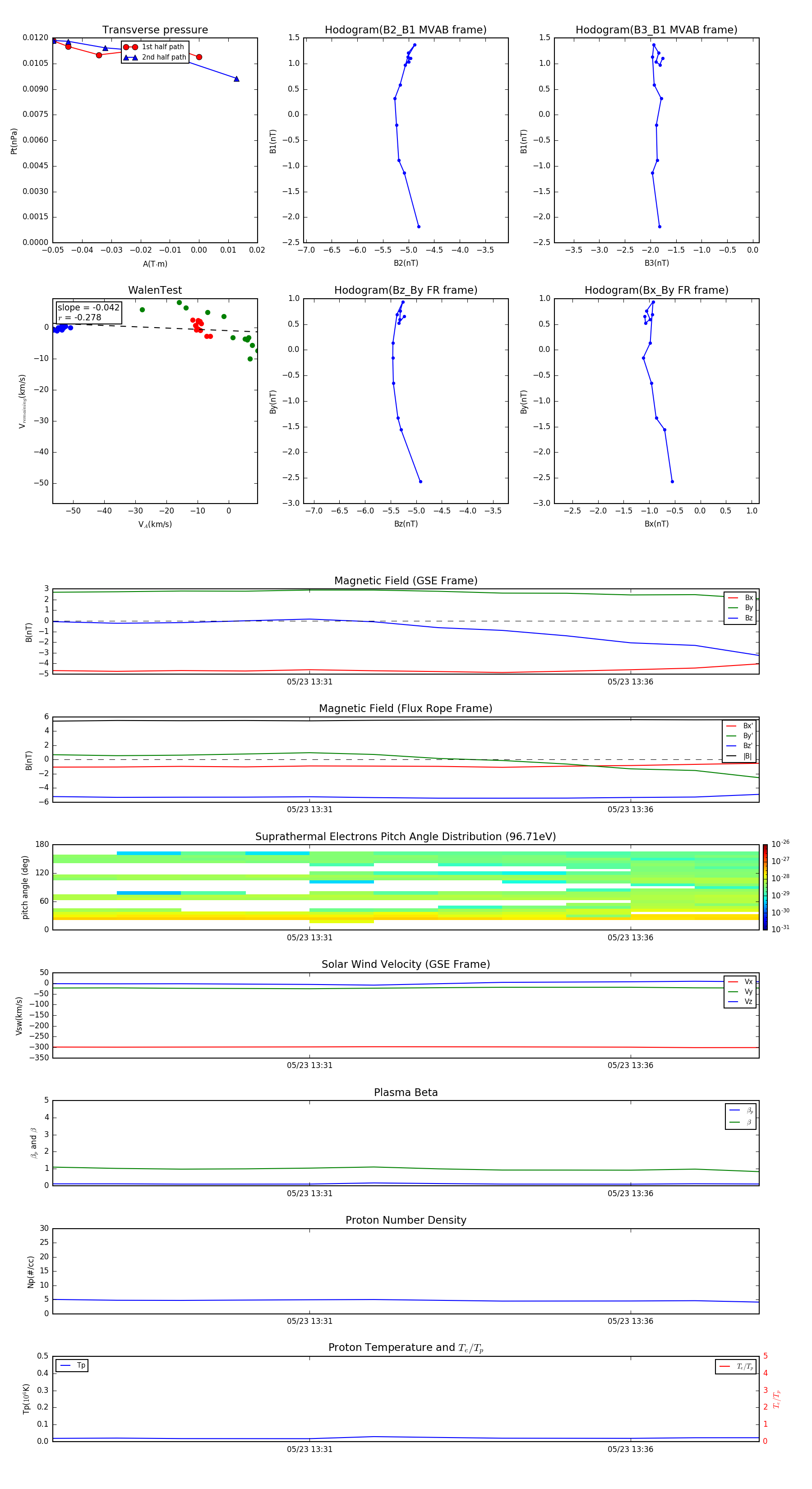Click the 'Solar Wind Velocity (GSE Frame)' title
Image resolution: width=812 pixels, height=1489 pixels.
tap(406, 965)
